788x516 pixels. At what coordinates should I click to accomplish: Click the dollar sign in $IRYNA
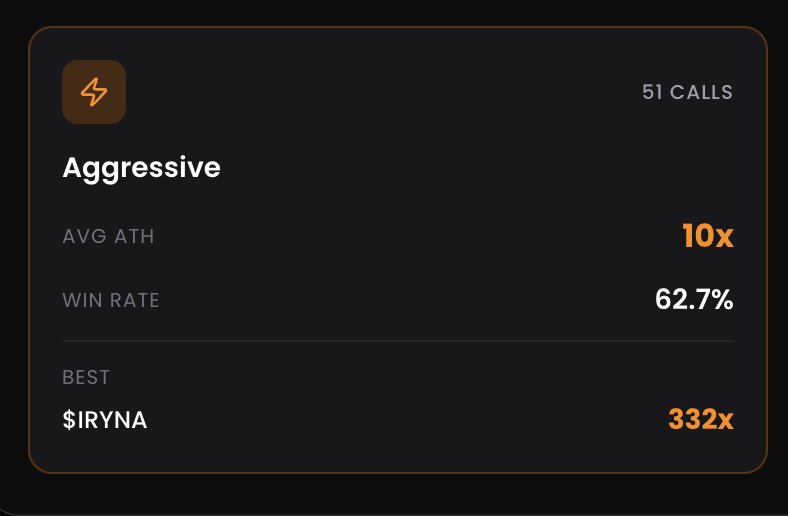(68, 420)
